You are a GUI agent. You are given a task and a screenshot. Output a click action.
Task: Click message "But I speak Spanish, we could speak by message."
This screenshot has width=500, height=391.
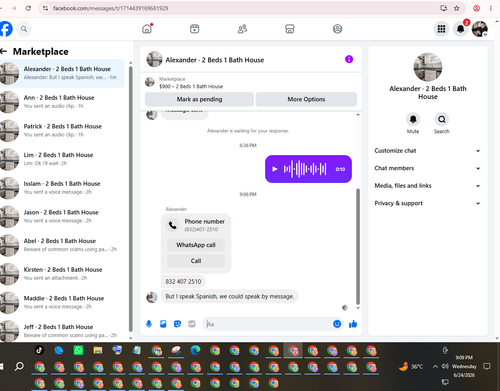click(x=230, y=296)
